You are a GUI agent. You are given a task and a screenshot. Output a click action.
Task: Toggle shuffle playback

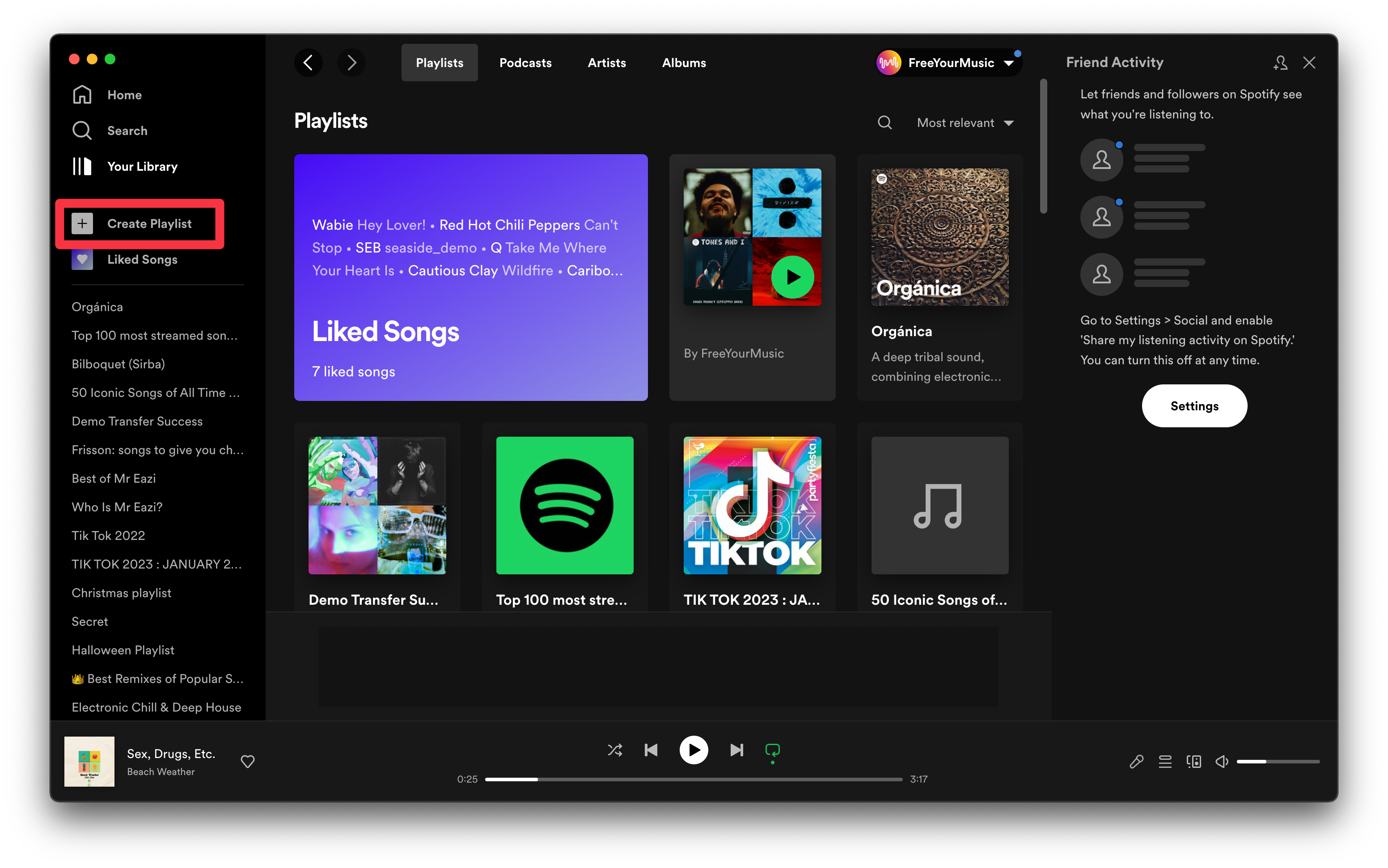[614, 750]
